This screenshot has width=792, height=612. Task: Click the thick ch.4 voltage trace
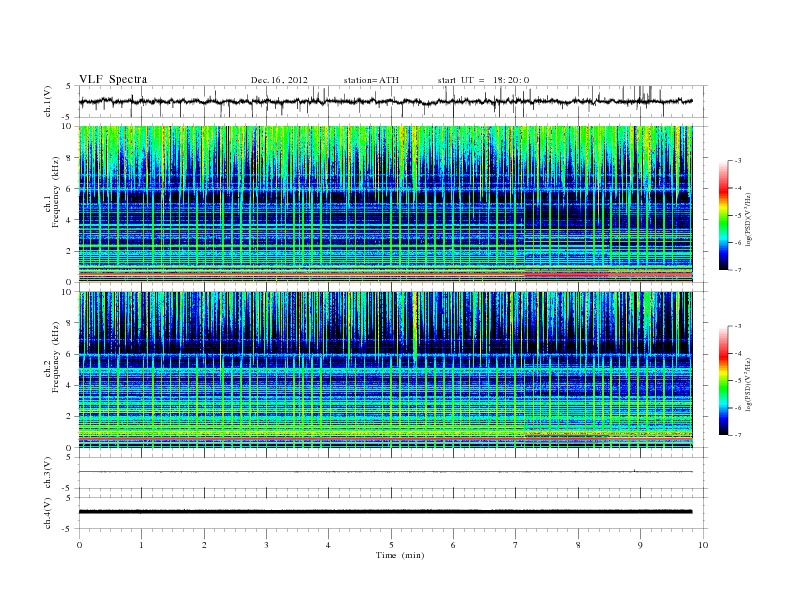[385, 512]
